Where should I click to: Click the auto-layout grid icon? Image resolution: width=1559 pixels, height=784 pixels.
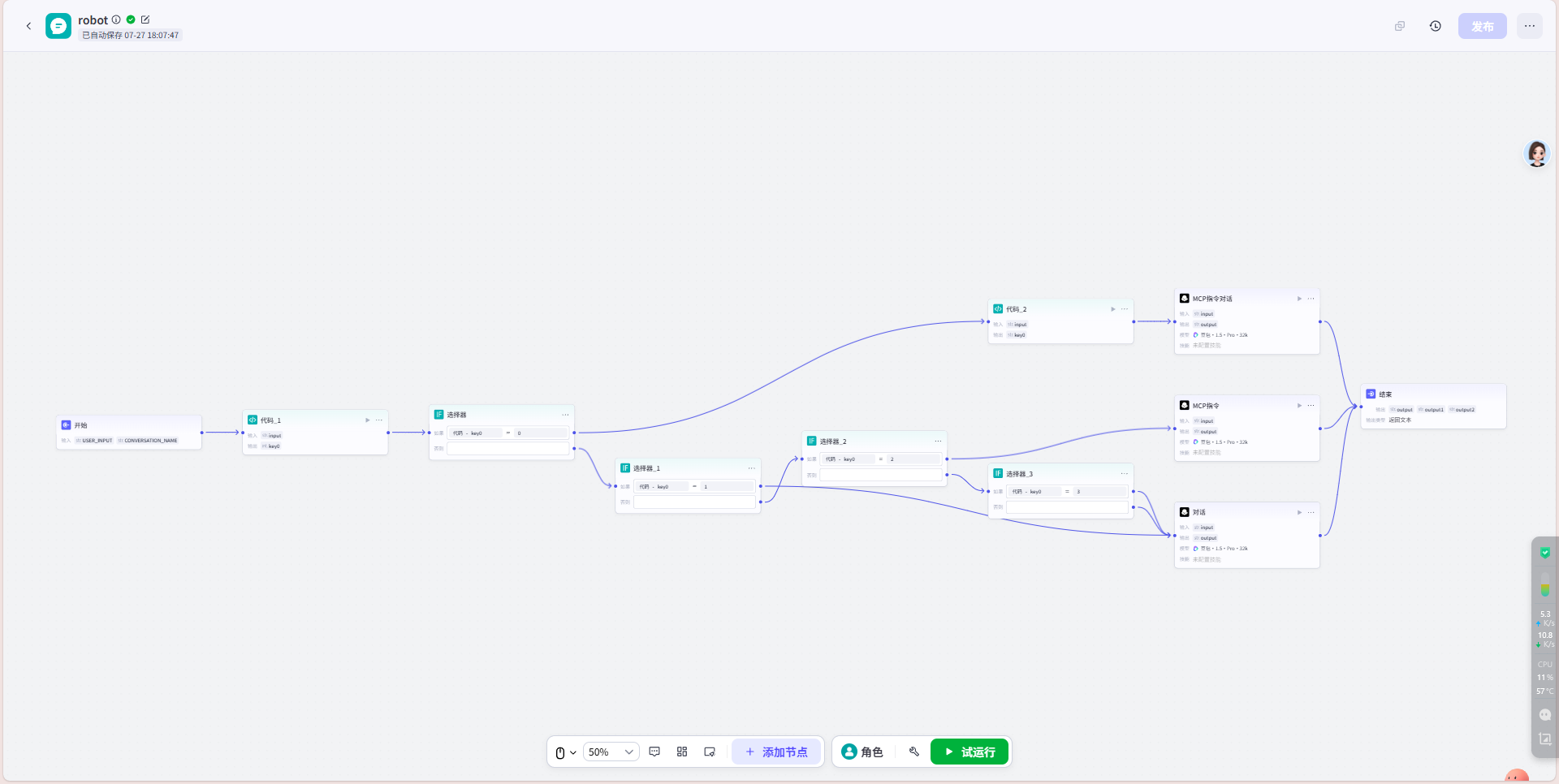point(682,752)
